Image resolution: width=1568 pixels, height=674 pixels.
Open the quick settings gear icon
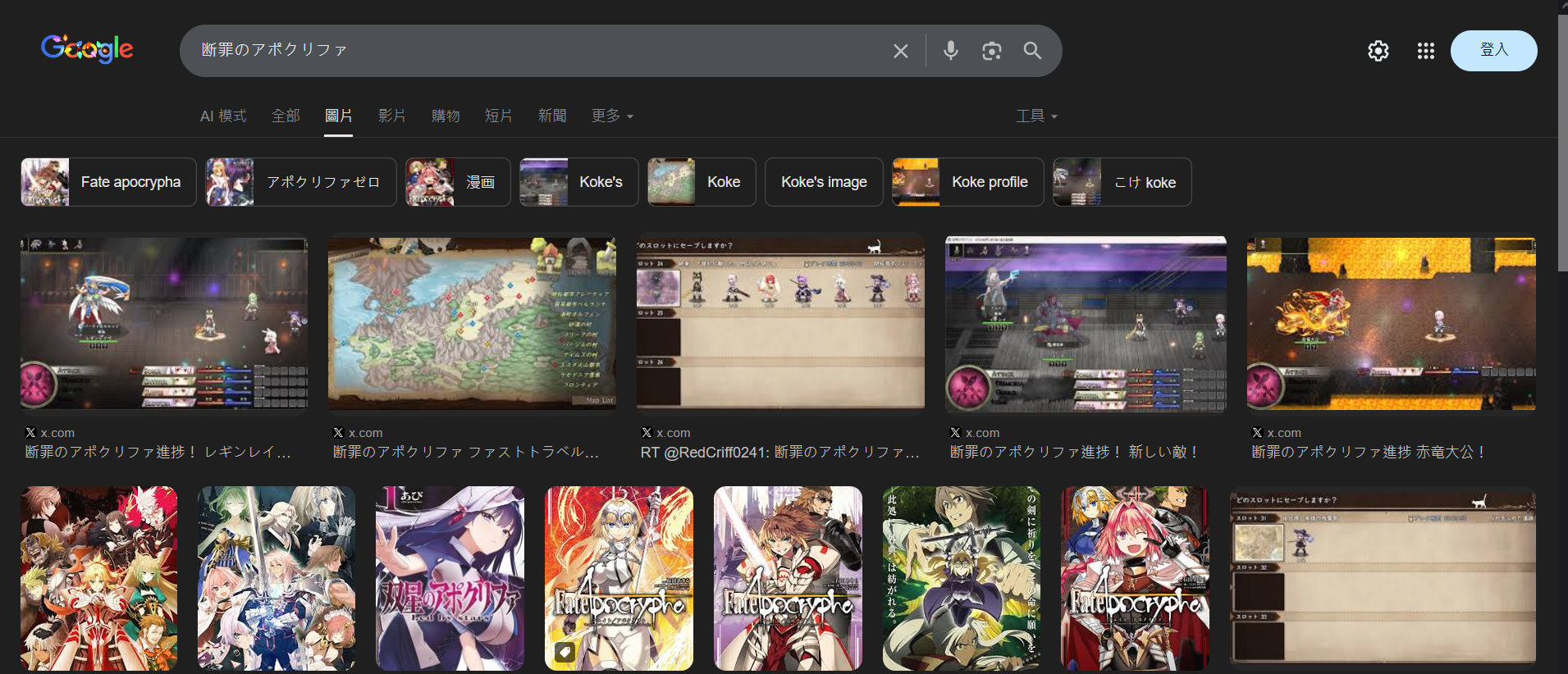click(1378, 51)
